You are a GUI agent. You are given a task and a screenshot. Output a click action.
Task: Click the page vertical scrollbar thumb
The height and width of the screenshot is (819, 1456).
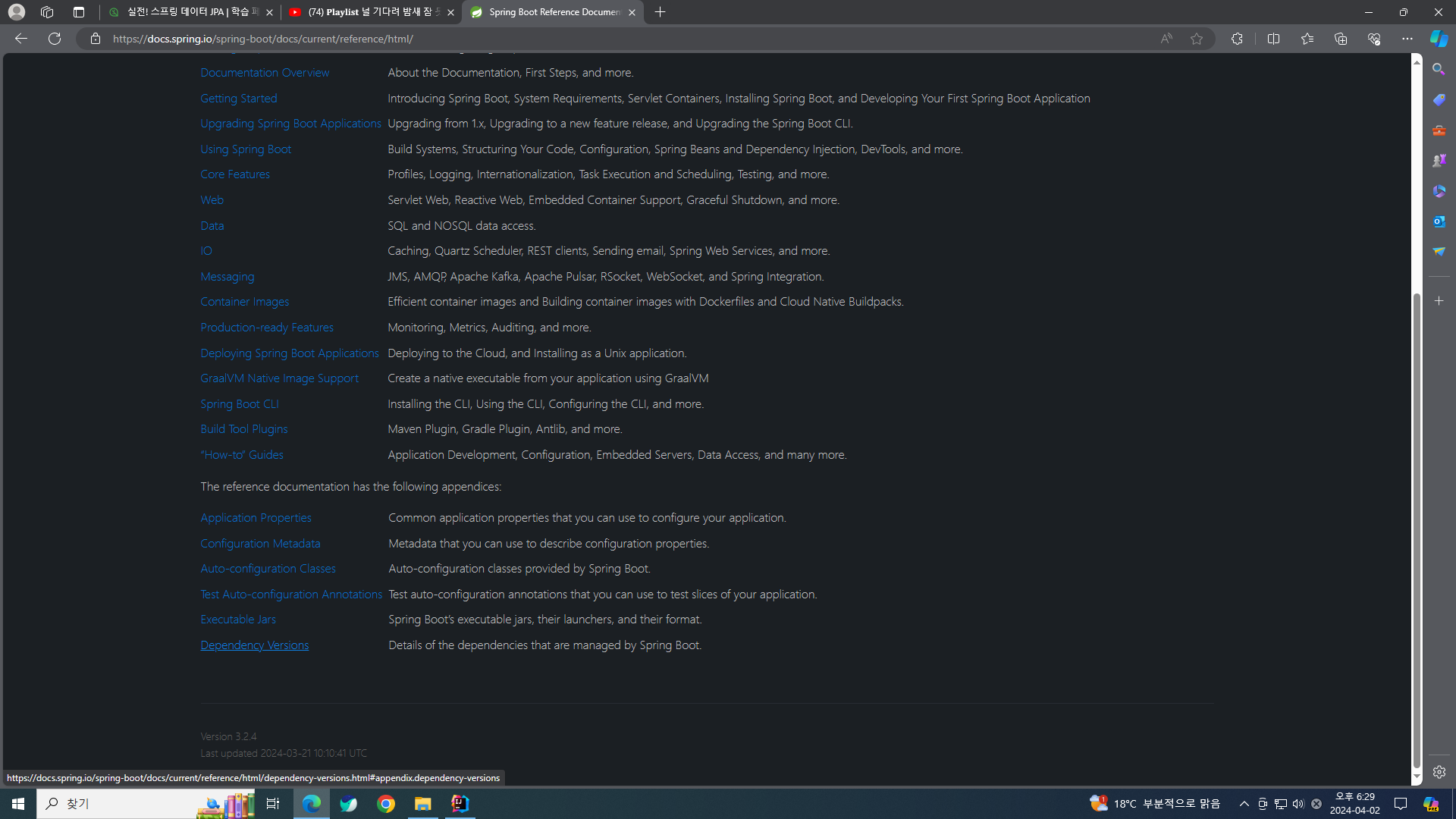pos(1416,531)
